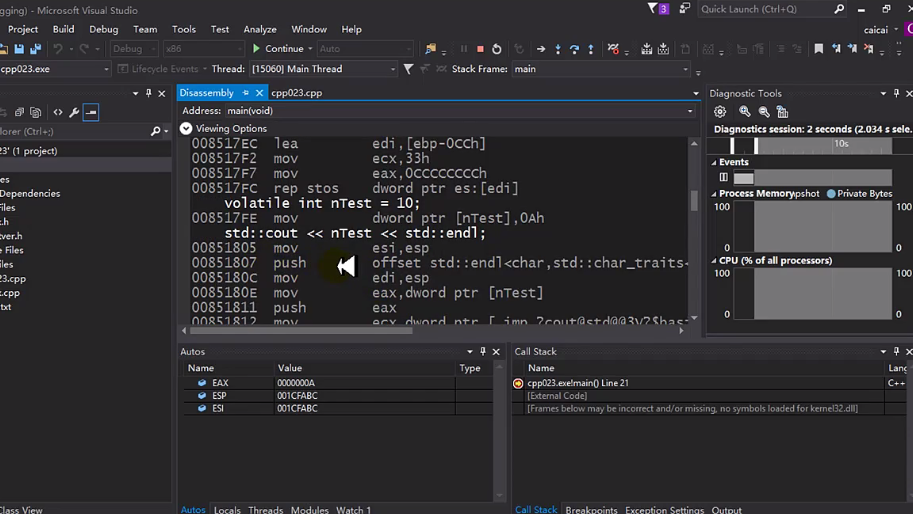
Task: Open caicai account menu
Action: (x=881, y=30)
